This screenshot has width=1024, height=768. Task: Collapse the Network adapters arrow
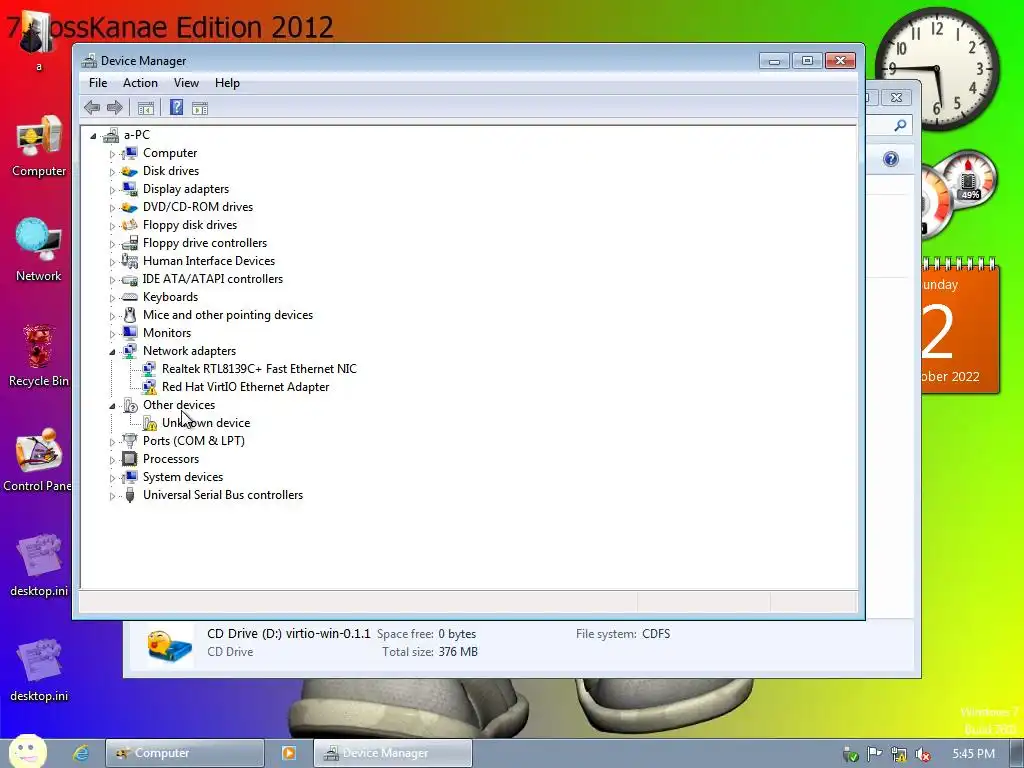point(112,352)
